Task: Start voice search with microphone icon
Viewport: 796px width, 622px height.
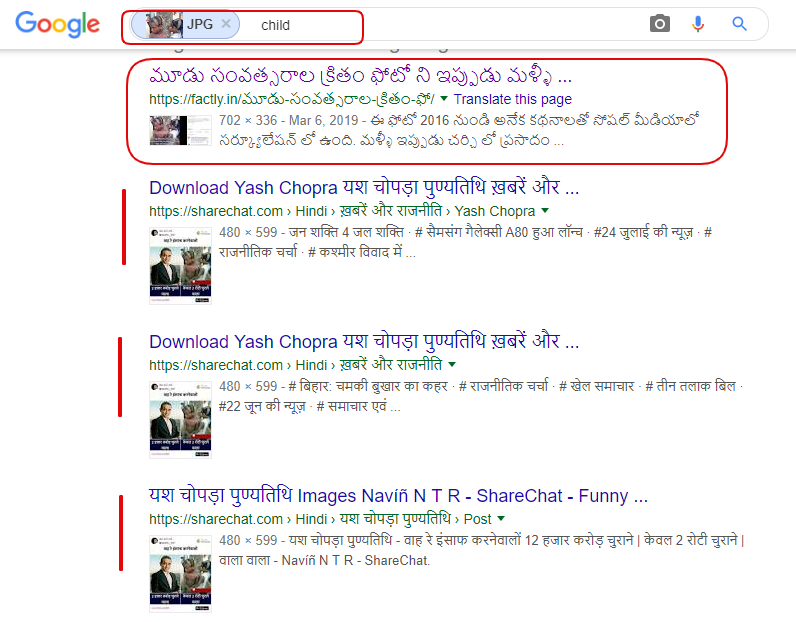Action: (698, 24)
